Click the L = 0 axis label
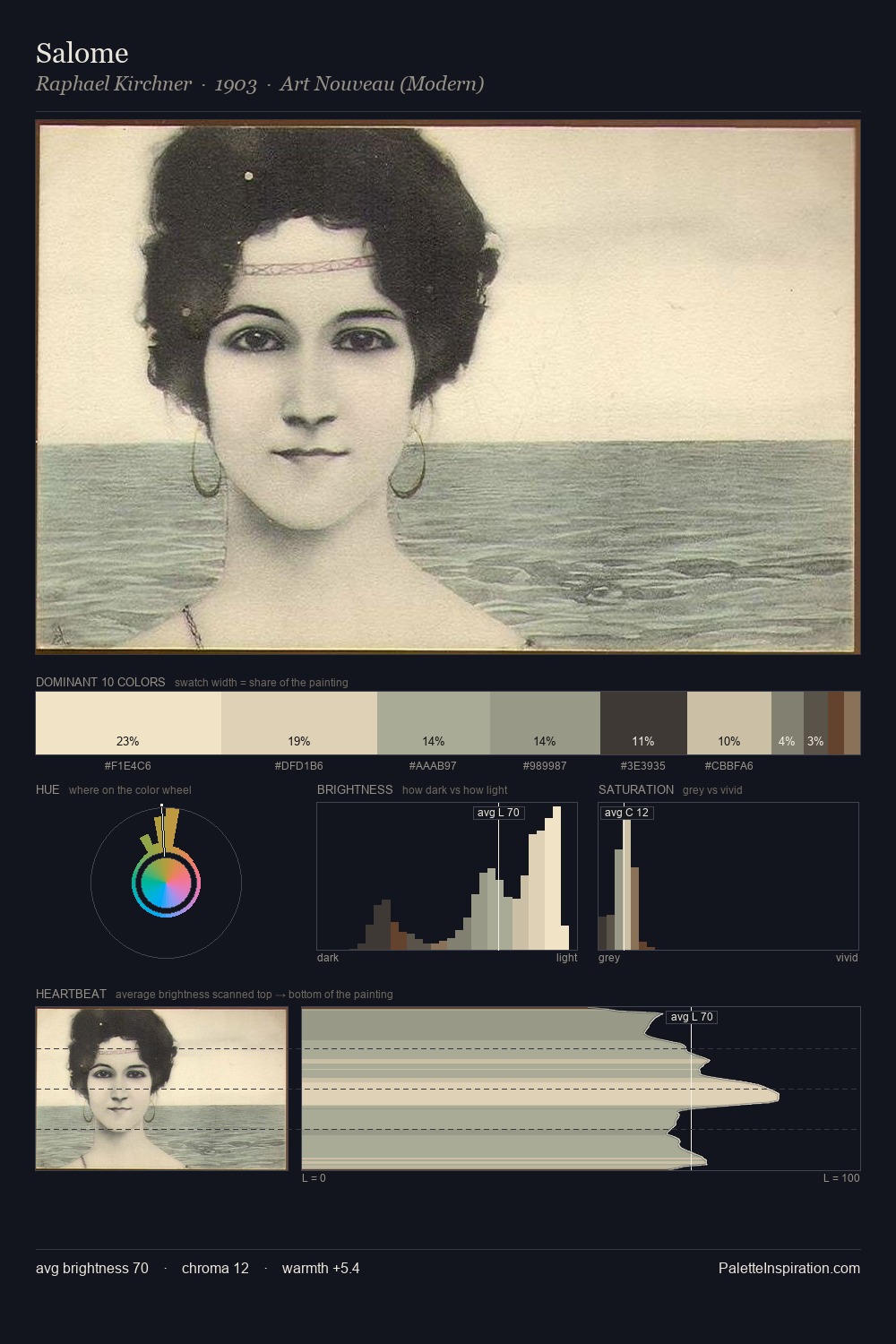The height and width of the screenshot is (1344, 896). tap(314, 1178)
